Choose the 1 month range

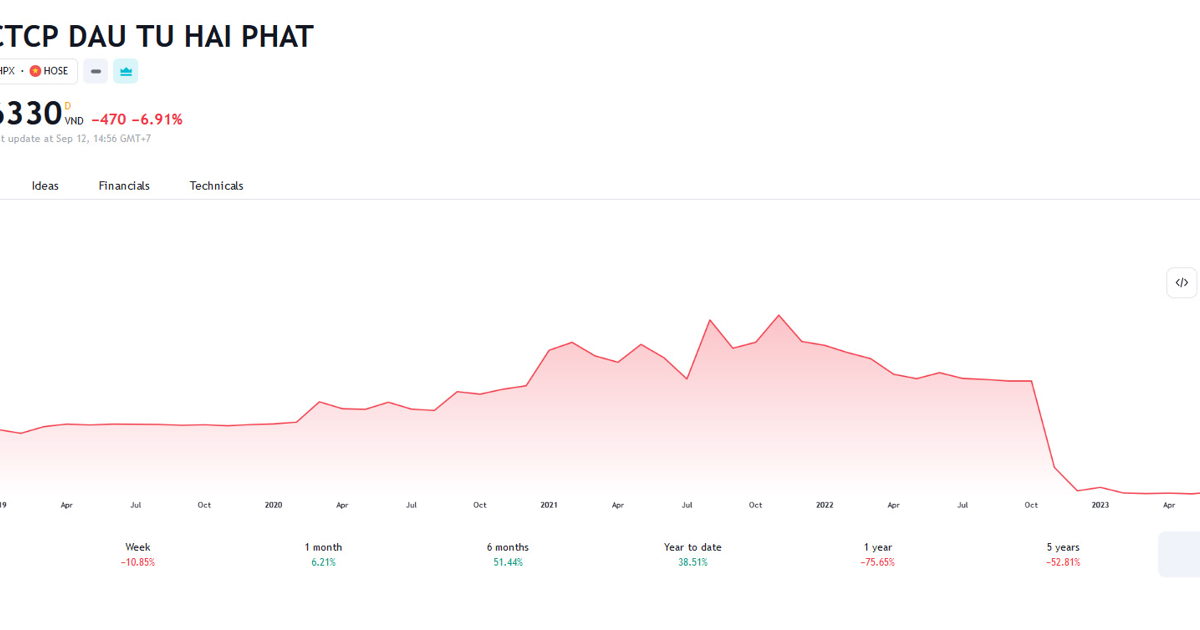click(x=323, y=554)
